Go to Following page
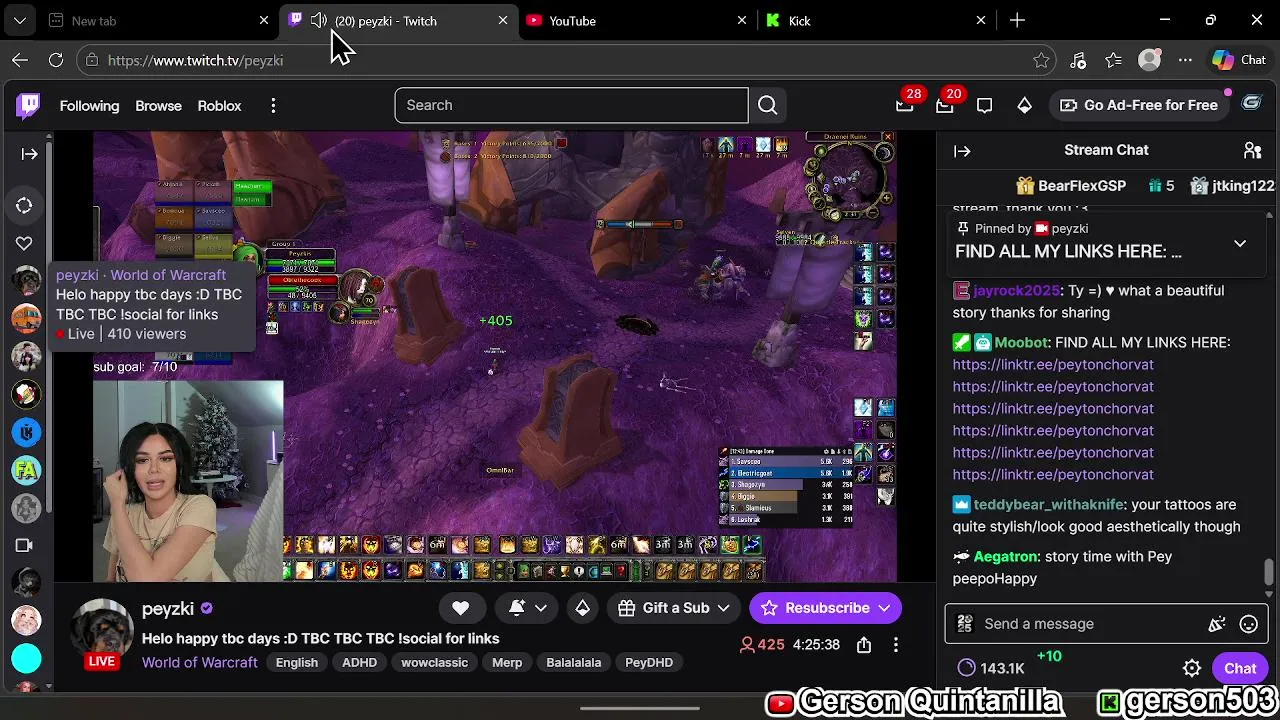This screenshot has height=720, width=1280. 89,105
